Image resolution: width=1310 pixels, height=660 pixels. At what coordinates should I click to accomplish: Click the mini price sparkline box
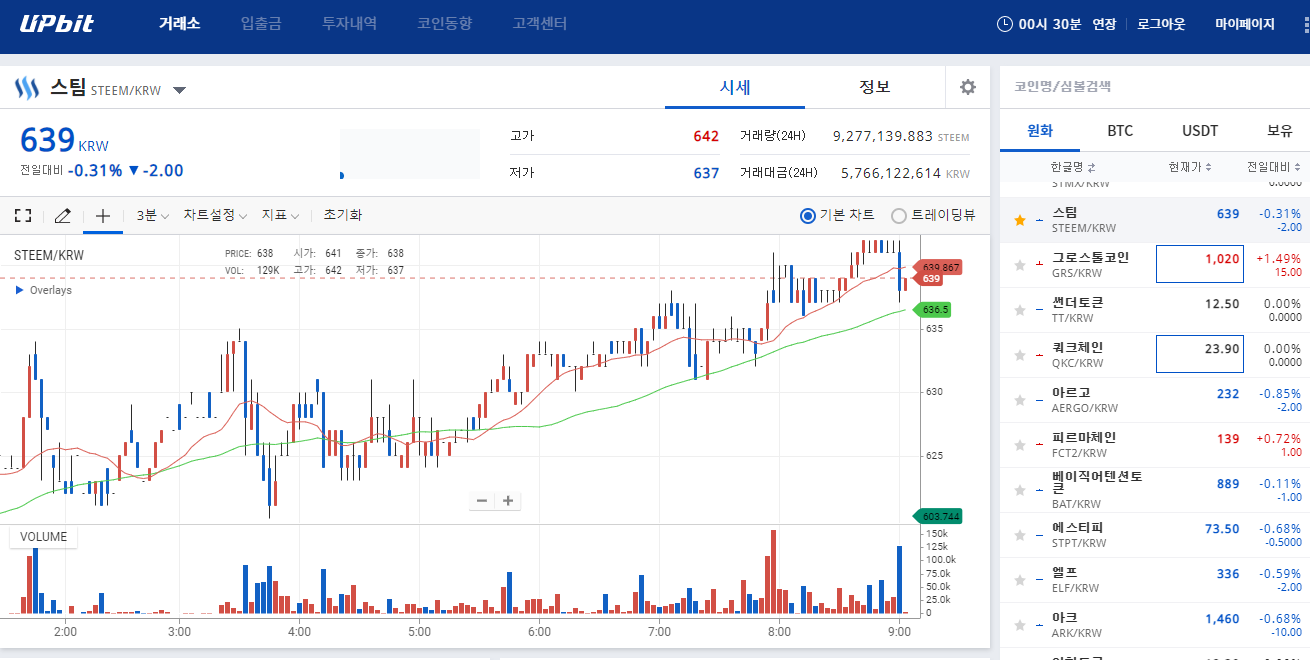410,154
